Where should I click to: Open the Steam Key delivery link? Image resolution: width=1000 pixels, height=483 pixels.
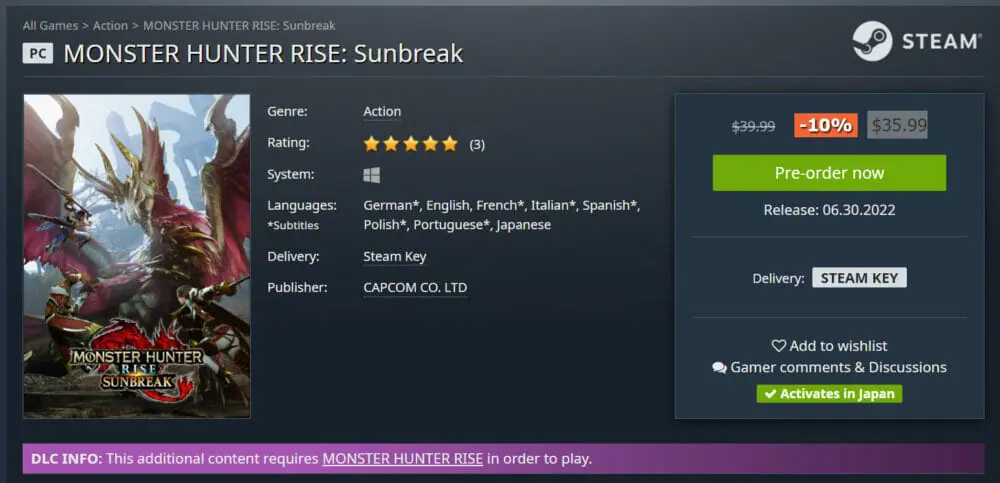coord(394,257)
